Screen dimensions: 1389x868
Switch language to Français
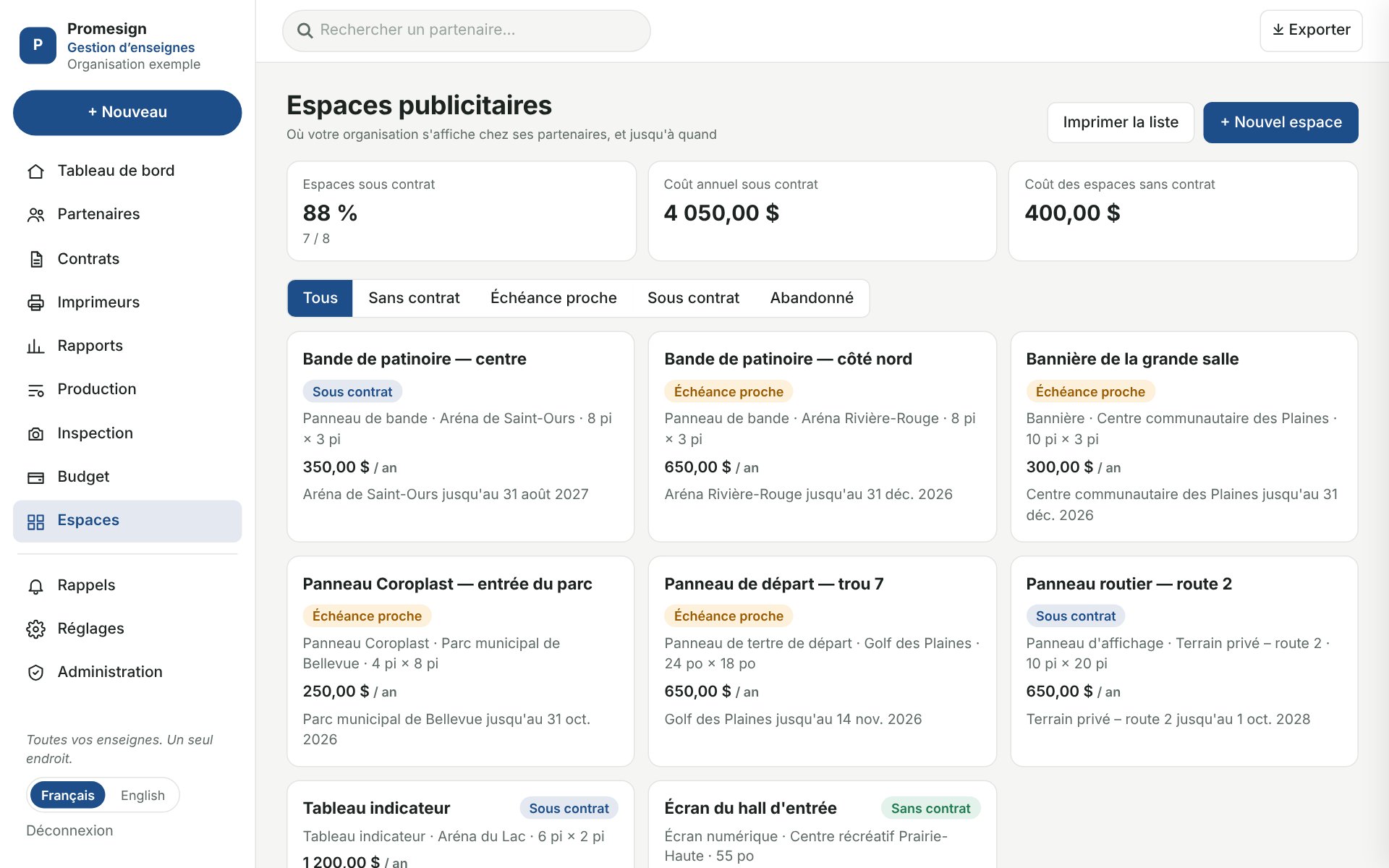(67, 795)
